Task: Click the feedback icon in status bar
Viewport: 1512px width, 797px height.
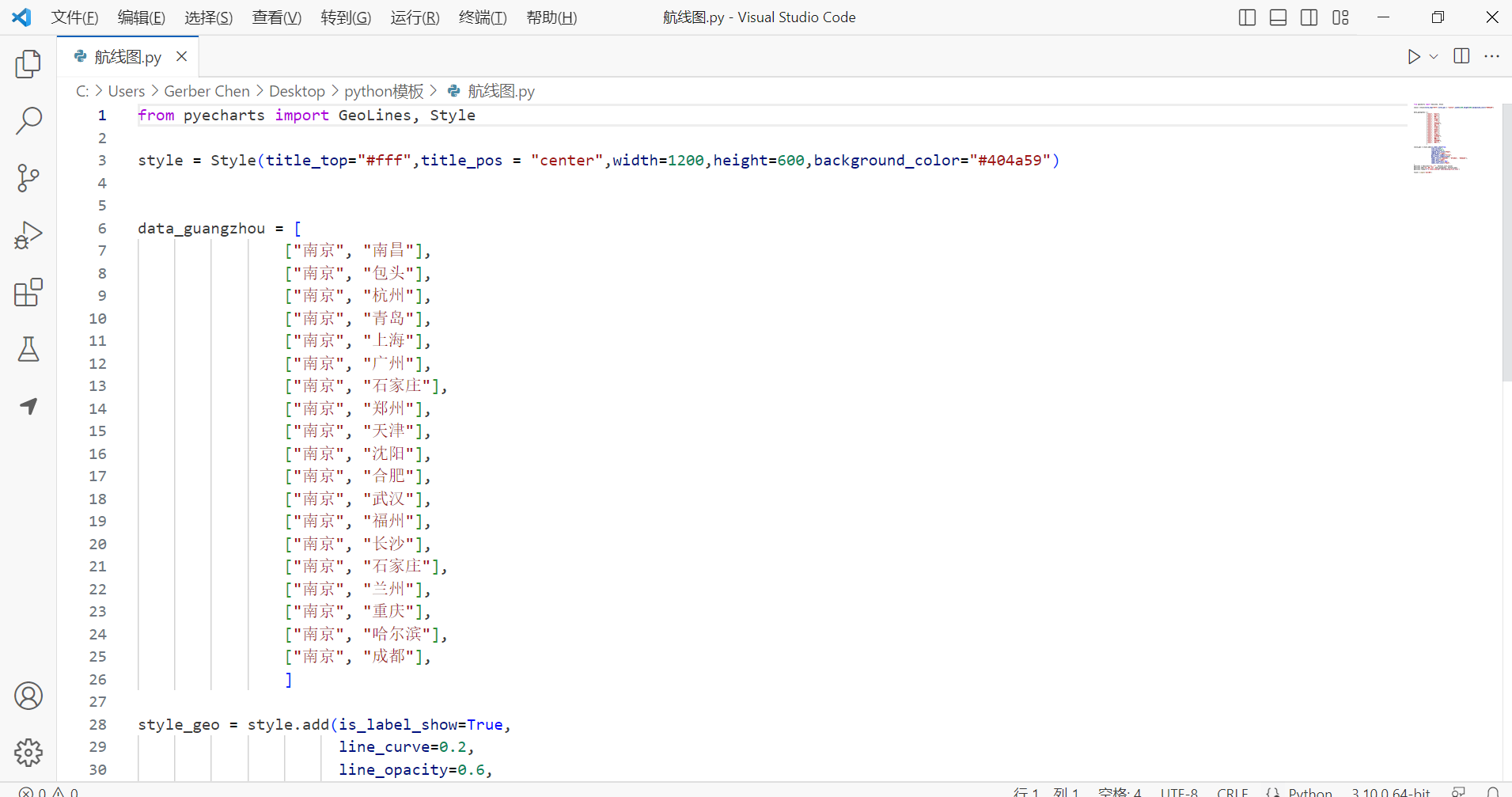Action: (x=1459, y=791)
